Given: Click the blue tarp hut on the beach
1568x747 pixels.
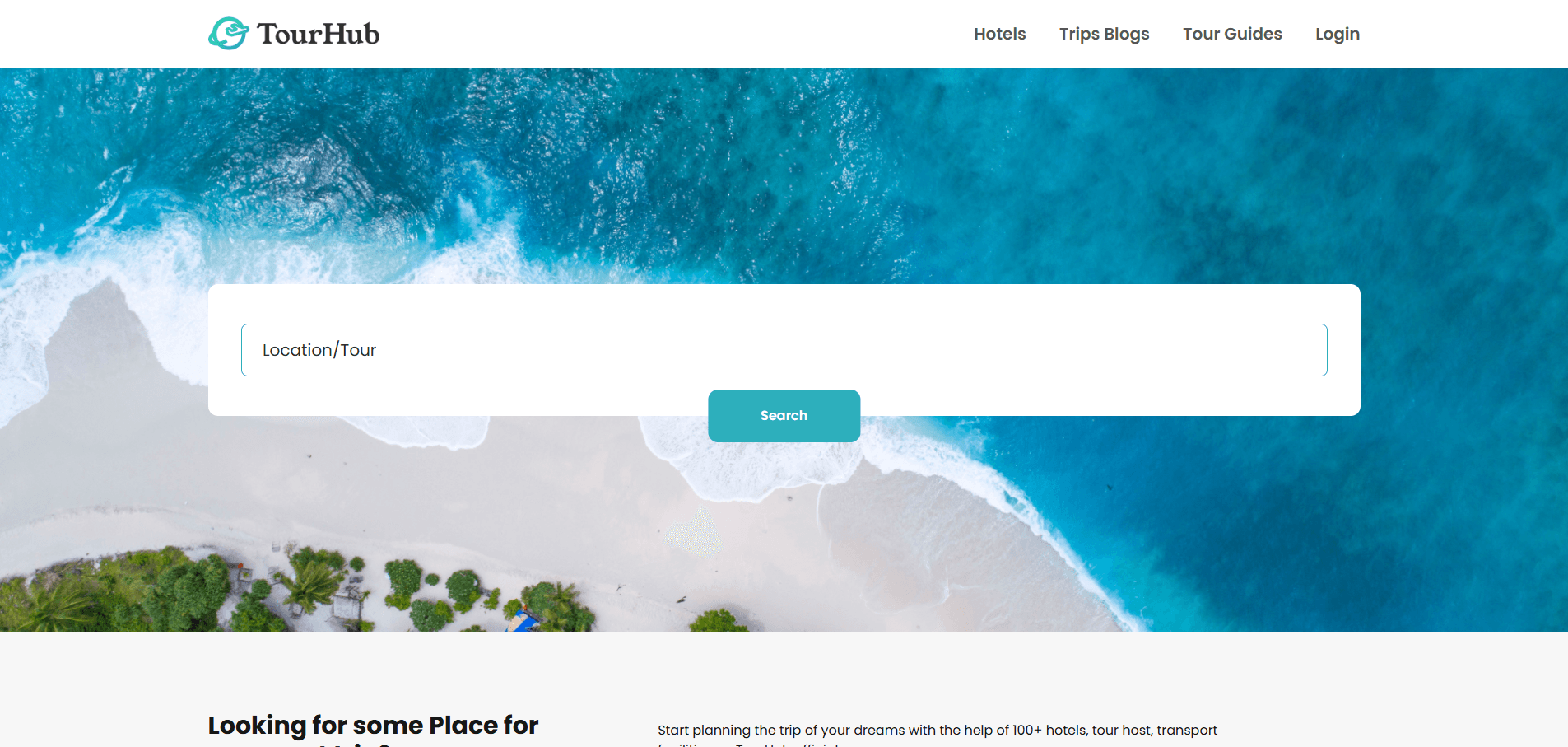Looking at the screenshot, I should click(522, 620).
